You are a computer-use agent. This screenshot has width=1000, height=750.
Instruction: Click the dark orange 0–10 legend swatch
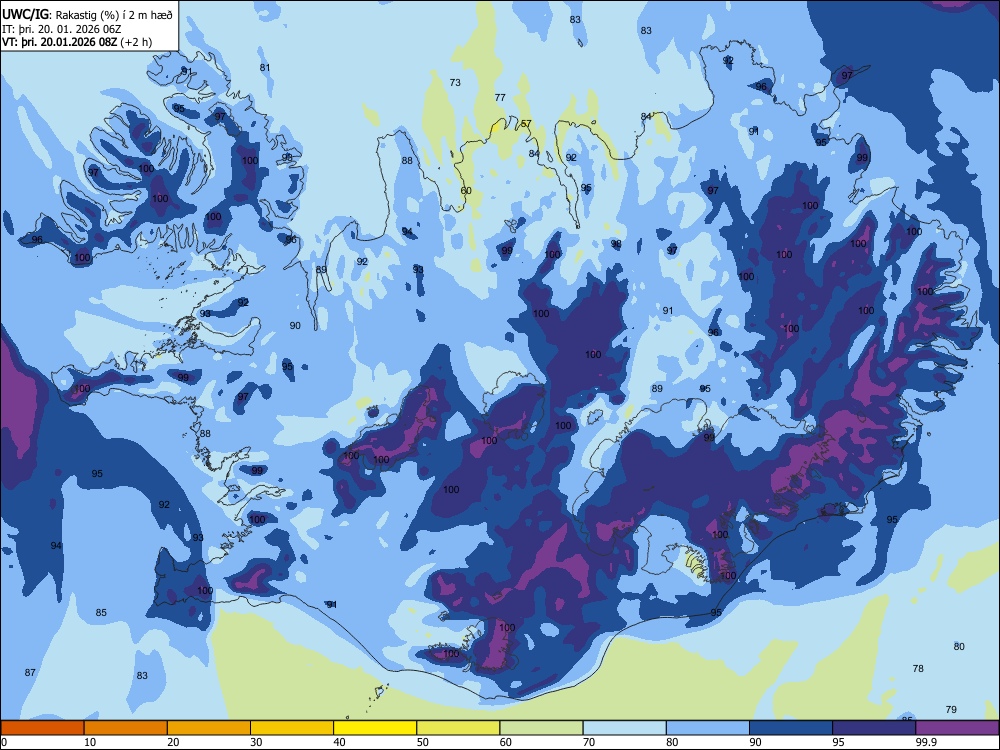tap(42, 728)
